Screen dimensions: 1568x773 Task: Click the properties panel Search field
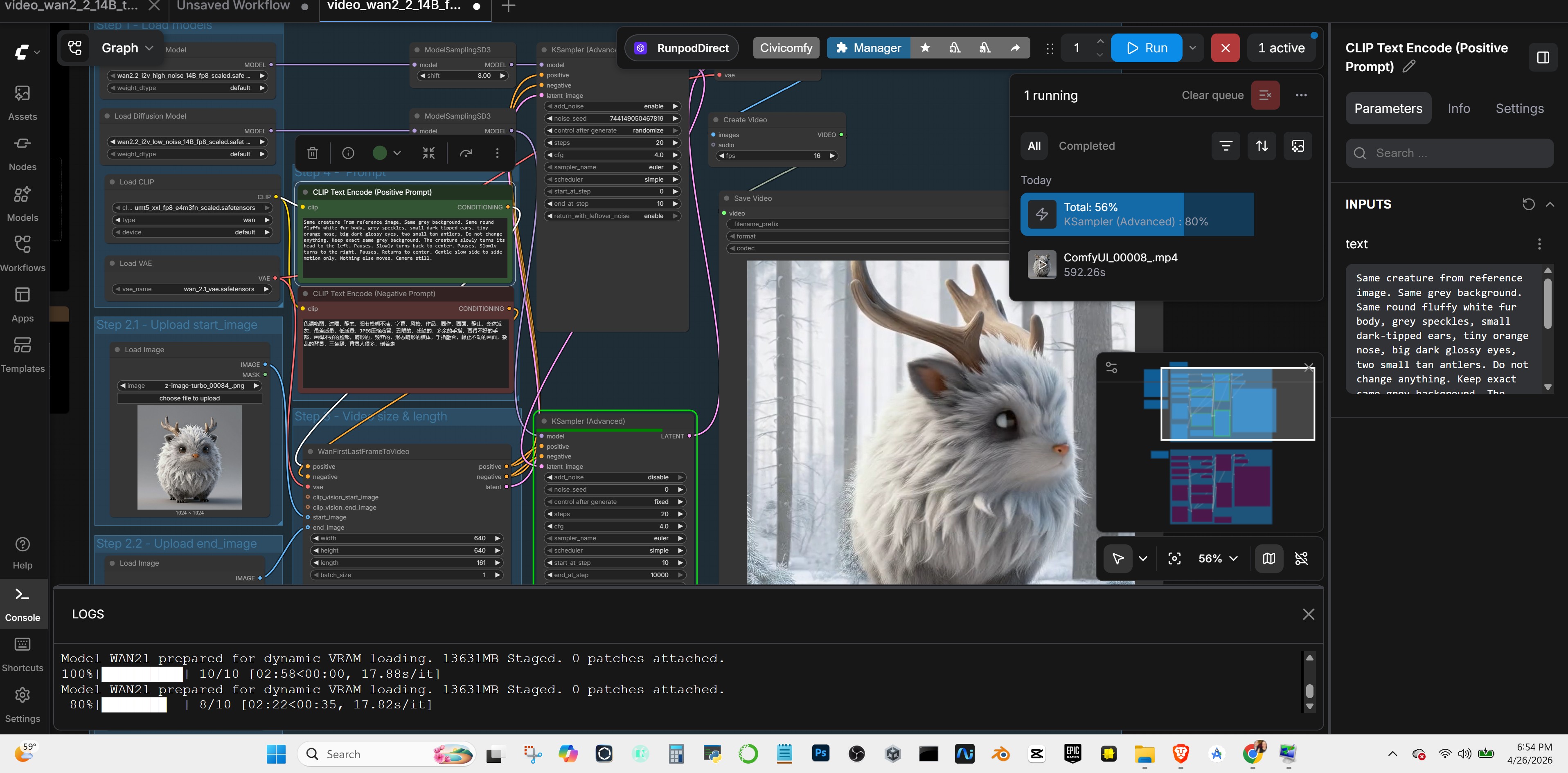1449,153
